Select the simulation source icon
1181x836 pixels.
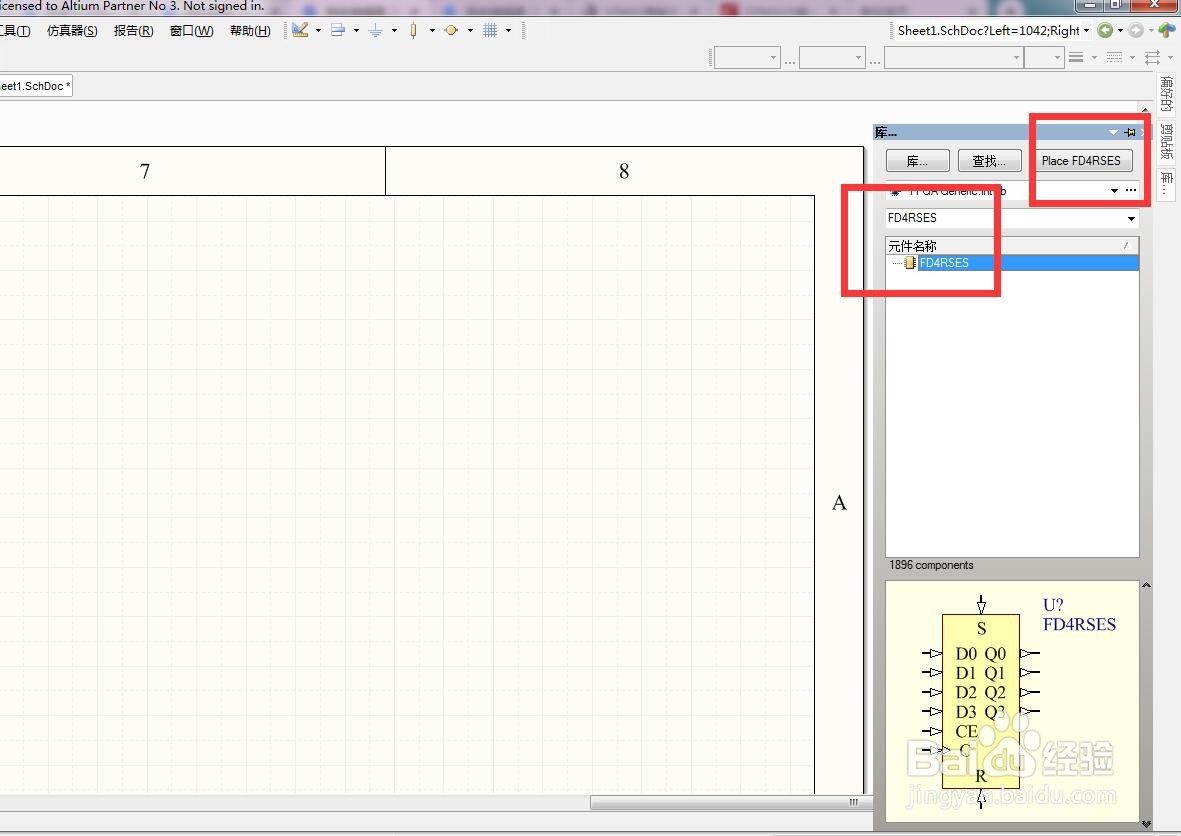[451, 30]
